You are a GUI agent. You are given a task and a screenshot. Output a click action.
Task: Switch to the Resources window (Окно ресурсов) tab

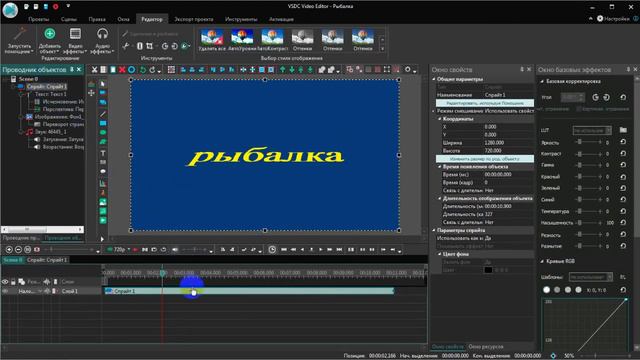pos(486,347)
